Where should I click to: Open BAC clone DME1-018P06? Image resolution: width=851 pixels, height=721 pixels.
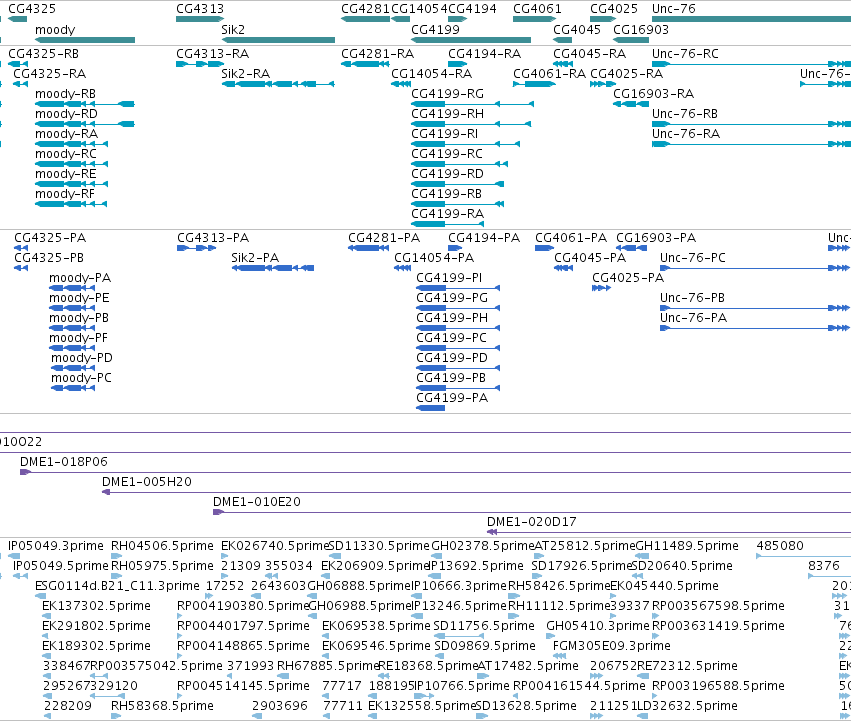click(435, 472)
